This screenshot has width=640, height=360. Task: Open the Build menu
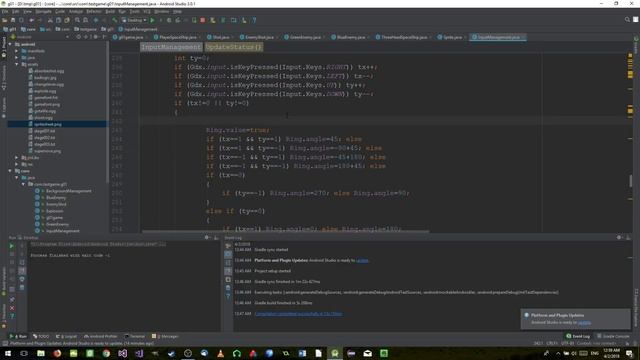click(110, 11)
